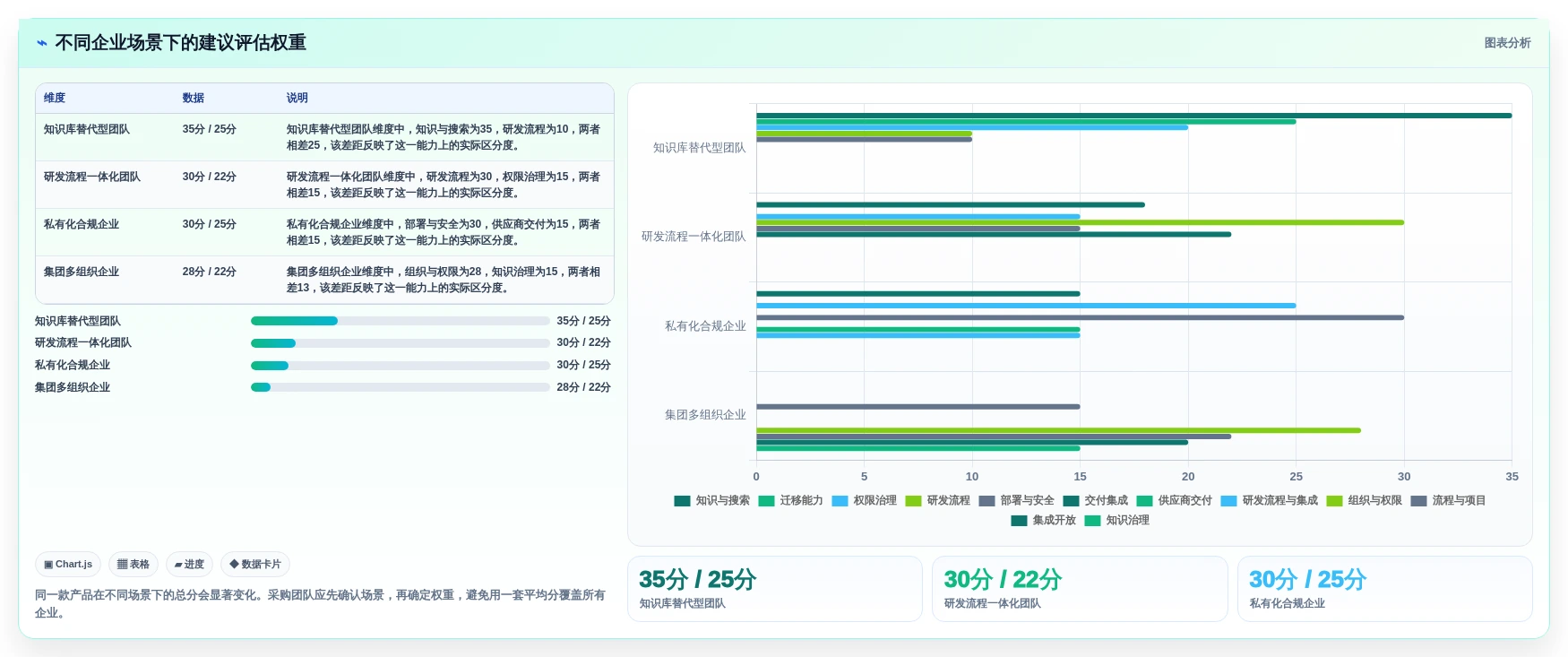The image size is (1568, 657).
Task: Click progress bar for 知识库替代型团队
Action: (401, 321)
